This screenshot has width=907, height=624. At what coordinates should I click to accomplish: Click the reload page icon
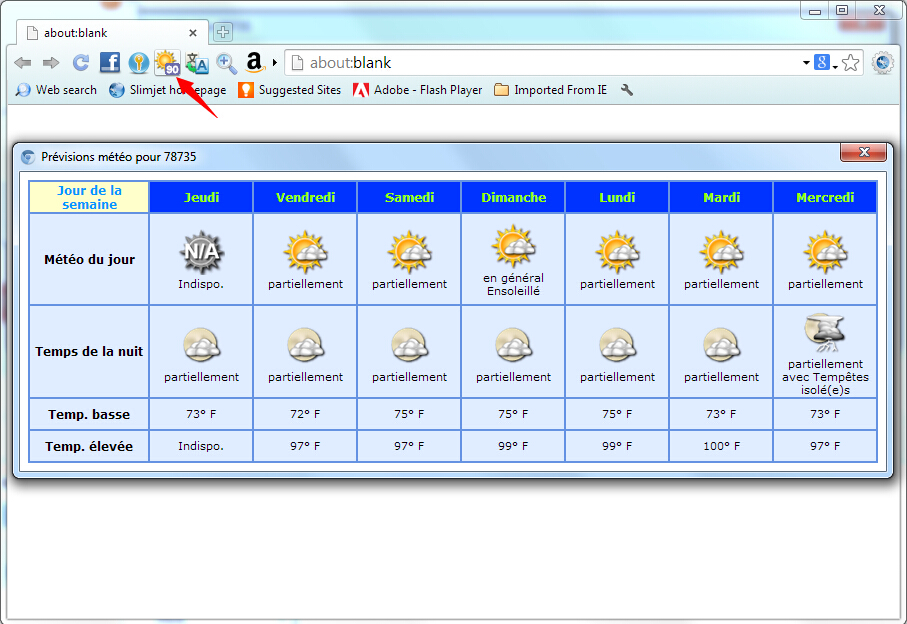pos(81,62)
